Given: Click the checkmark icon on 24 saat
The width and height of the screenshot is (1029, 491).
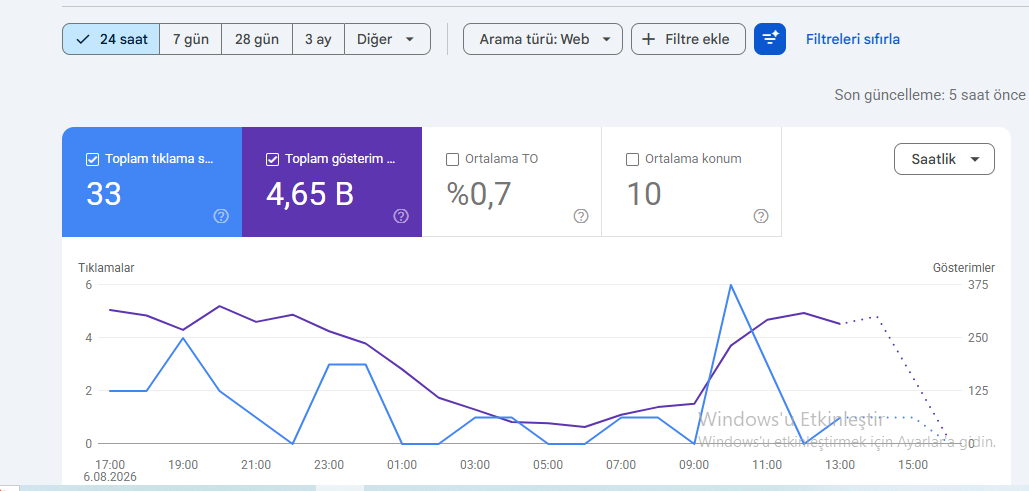Looking at the screenshot, I should (x=83, y=39).
